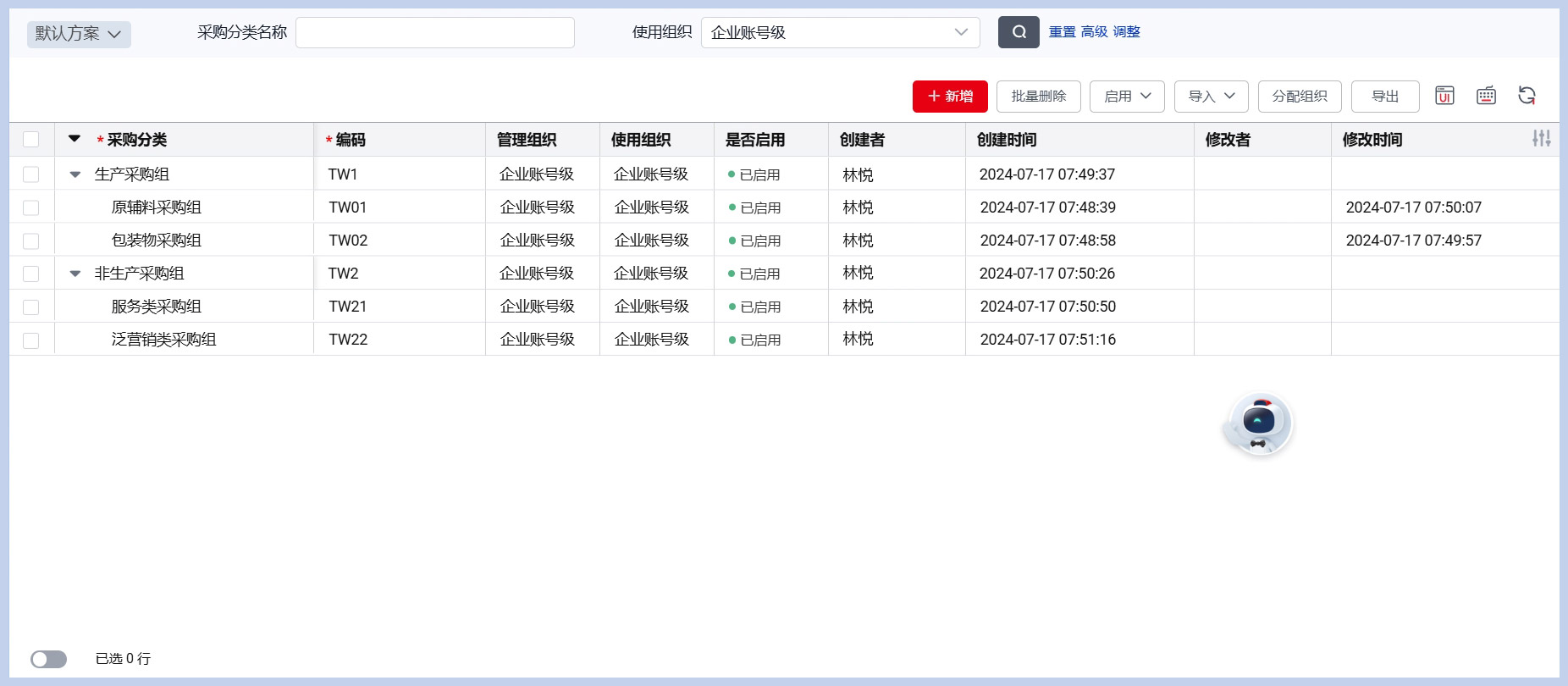Viewport: 1568px width, 686px height.
Task: Open column settings sliders icon
Action: [x=1541, y=139]
